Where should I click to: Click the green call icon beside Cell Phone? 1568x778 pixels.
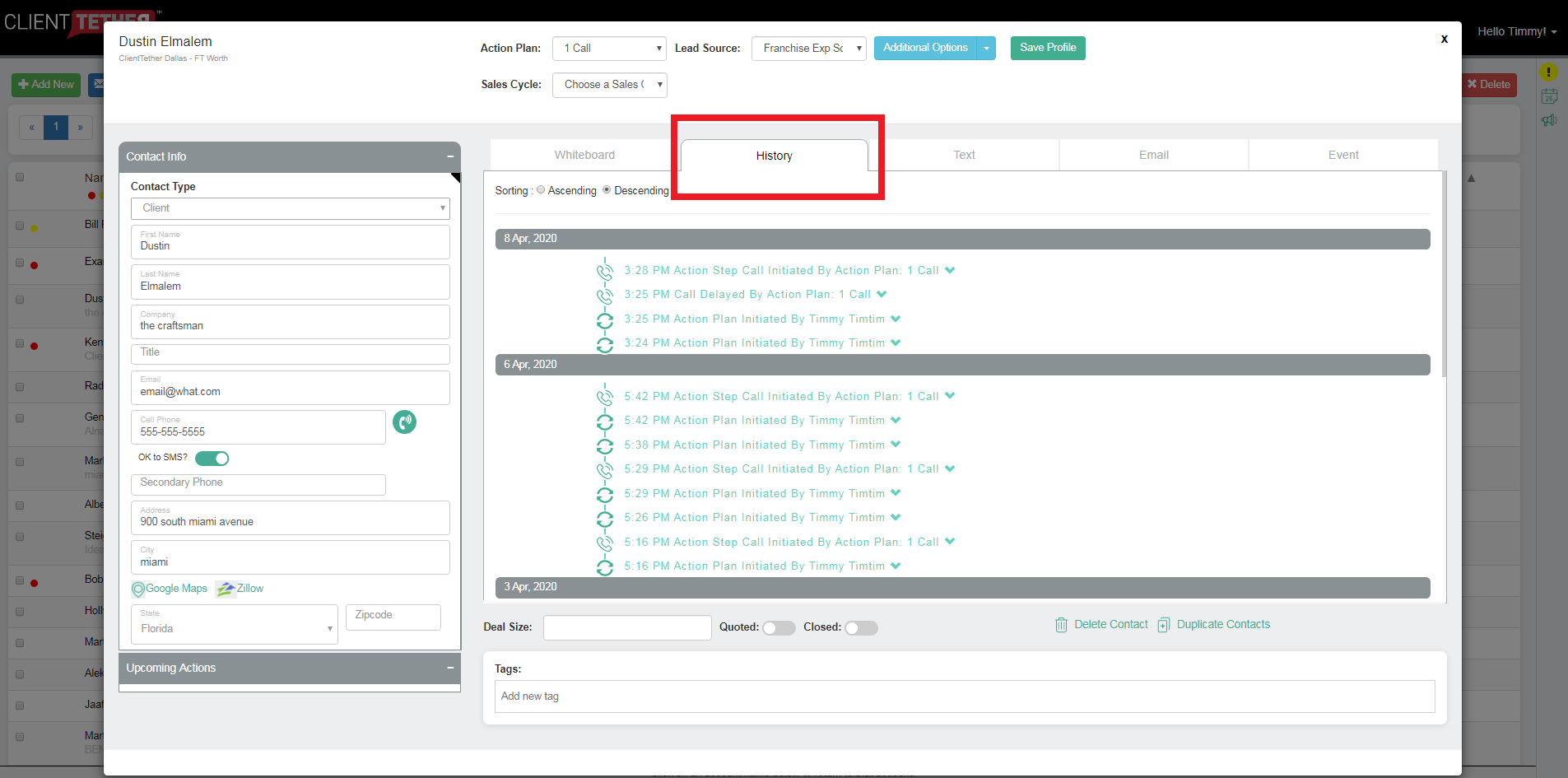coord(404,422)
